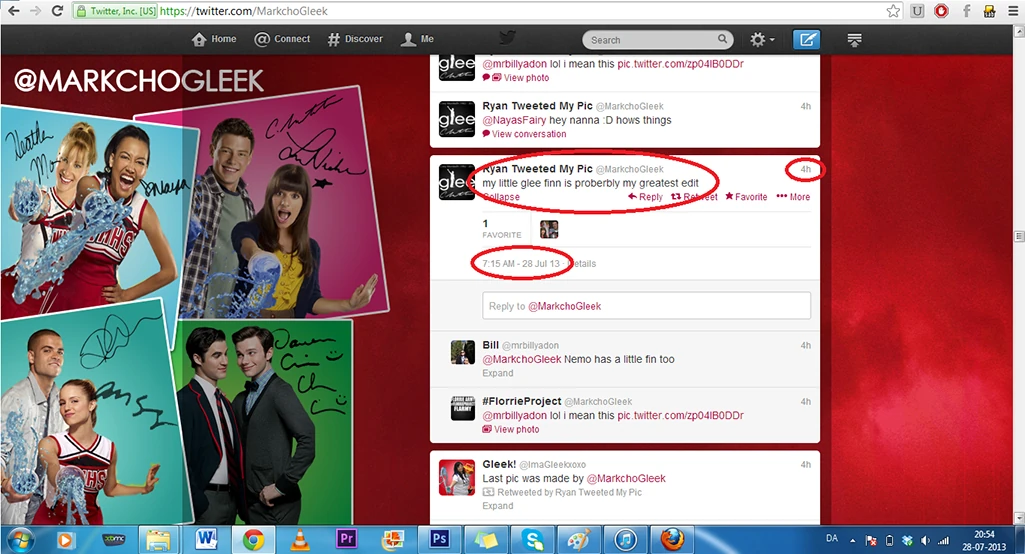Image resolution: width=1025 pixels, height=554 pixels.
Task: Show hidden tray icons arrow
Action: 852,541
